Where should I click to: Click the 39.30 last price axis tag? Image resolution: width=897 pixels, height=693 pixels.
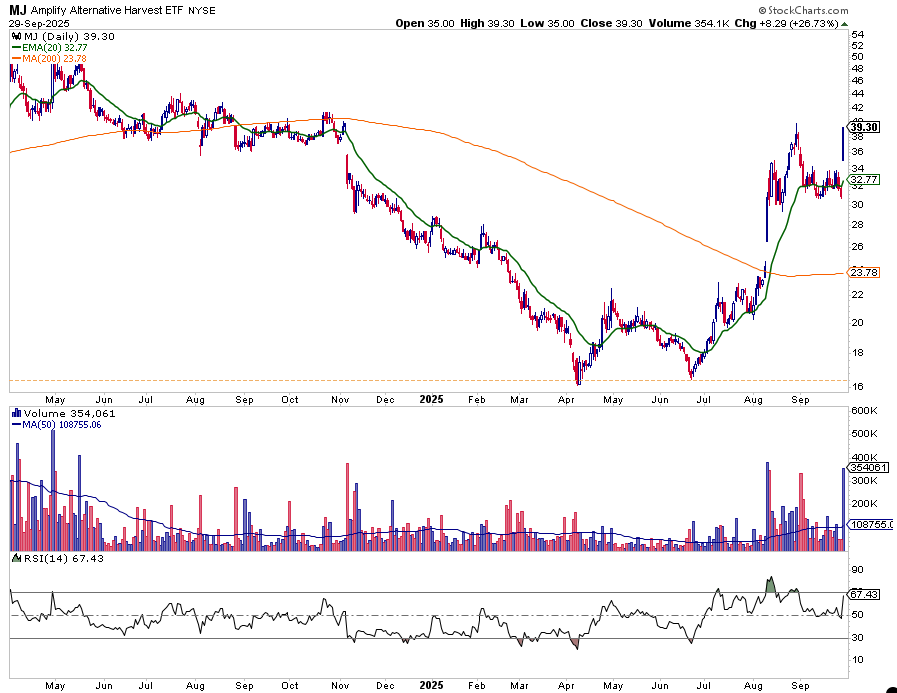point(863,127)
